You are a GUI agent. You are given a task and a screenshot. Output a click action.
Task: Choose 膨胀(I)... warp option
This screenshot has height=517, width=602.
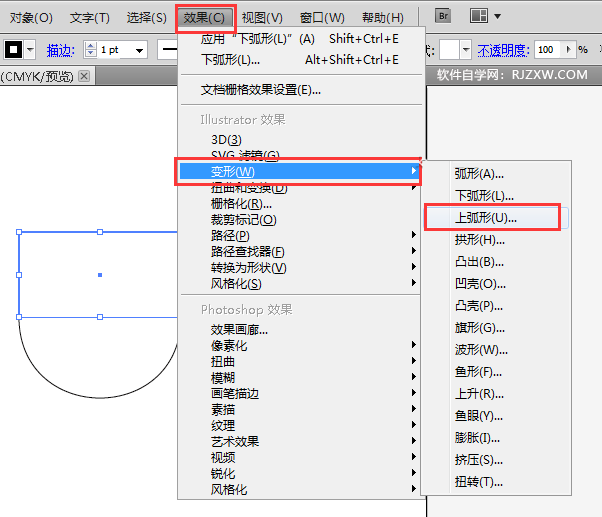pos(496,438)
